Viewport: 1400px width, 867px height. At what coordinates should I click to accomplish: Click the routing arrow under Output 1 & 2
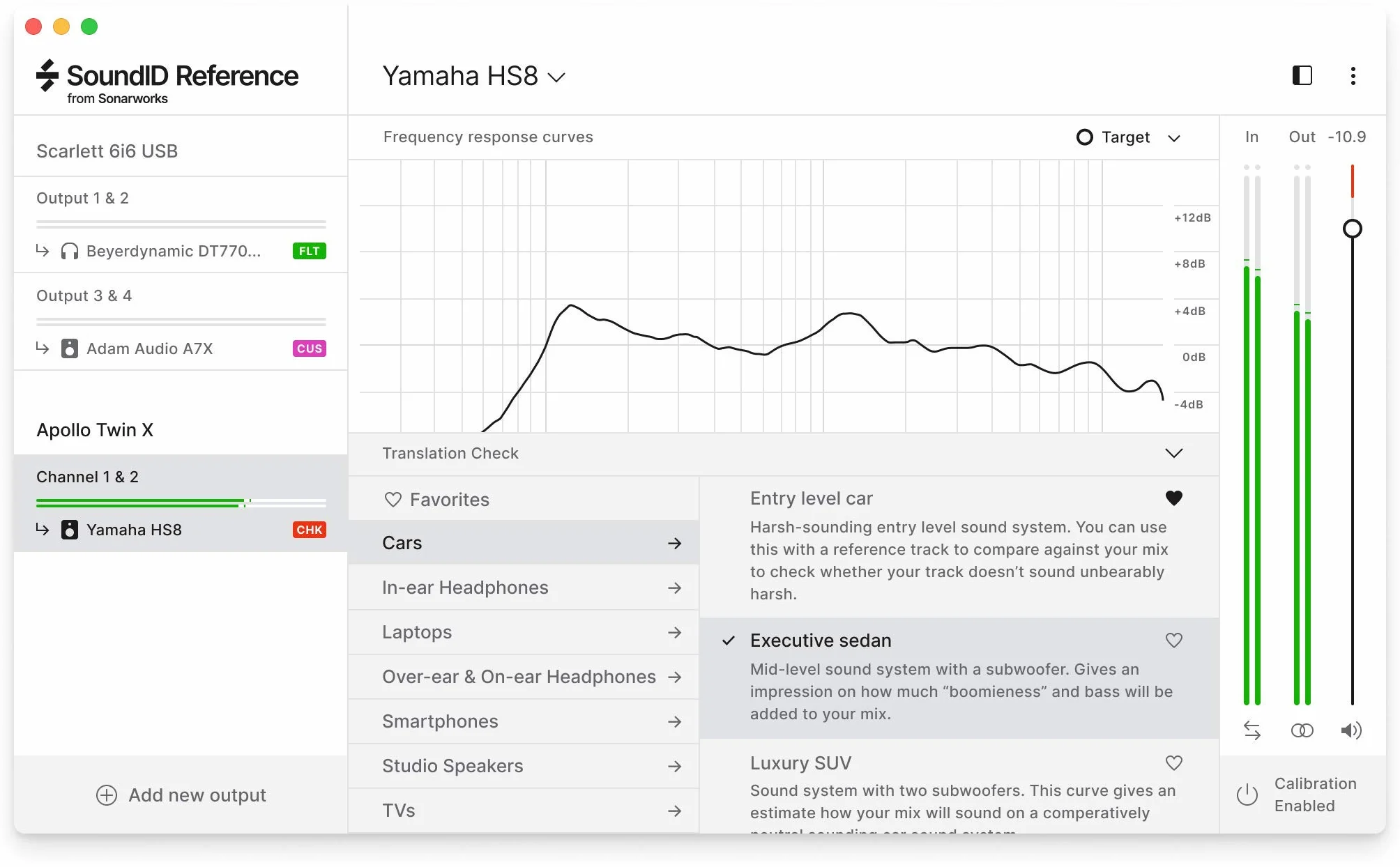[x=43, y=250]
